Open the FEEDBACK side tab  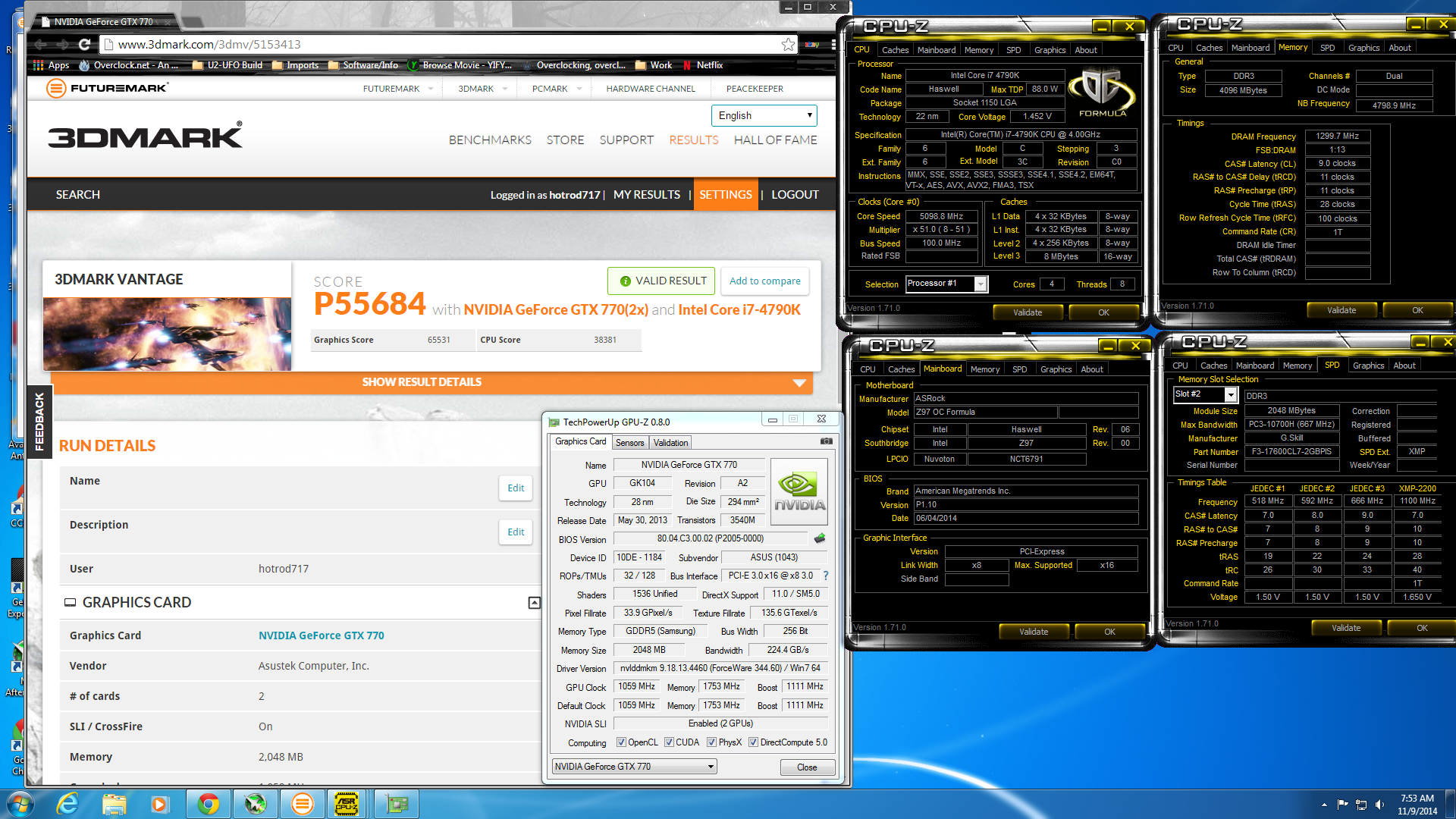[39, 422]
